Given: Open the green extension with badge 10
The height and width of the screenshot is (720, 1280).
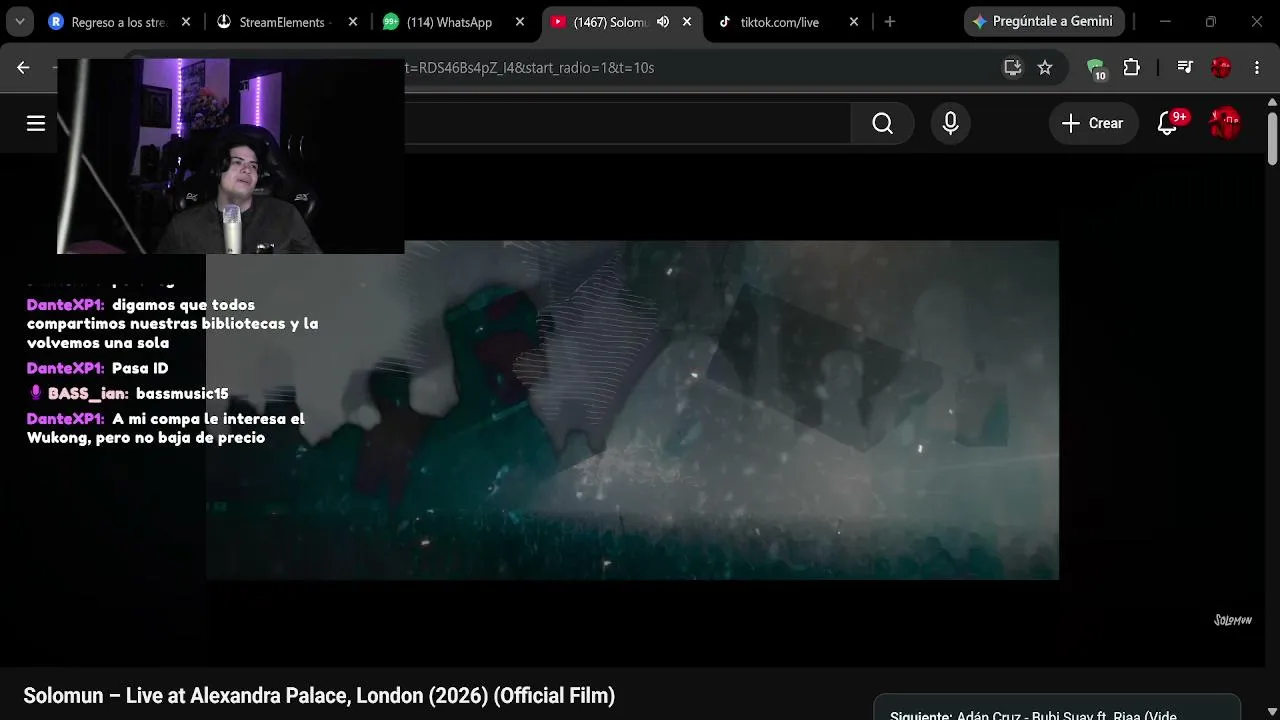Looking at the screenshot, I should tap(1096, 68).
